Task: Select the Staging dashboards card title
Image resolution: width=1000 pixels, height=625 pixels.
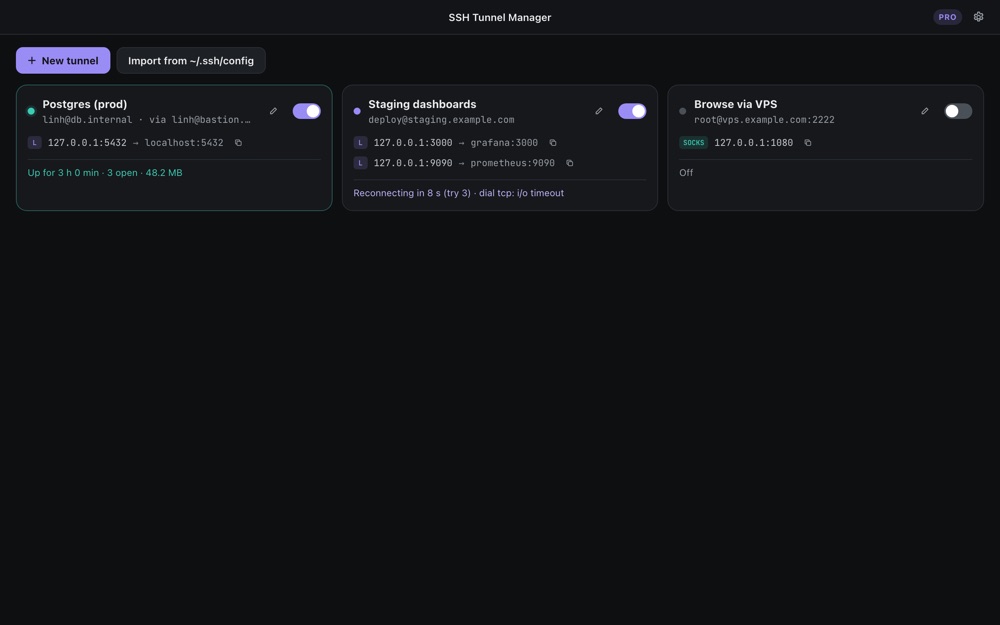Action: tap(422, 104)
